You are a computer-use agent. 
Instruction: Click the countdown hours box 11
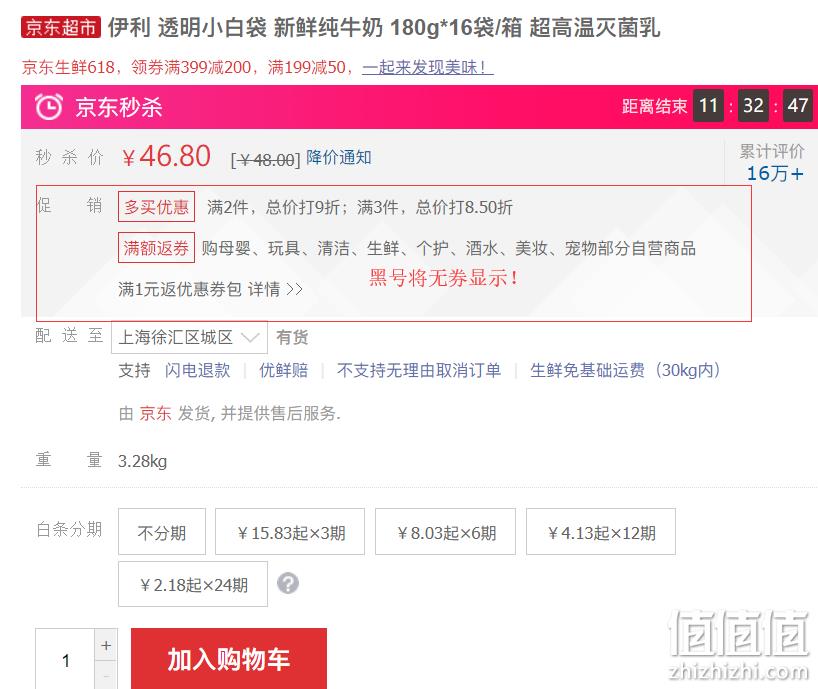(x=708, y=105)
